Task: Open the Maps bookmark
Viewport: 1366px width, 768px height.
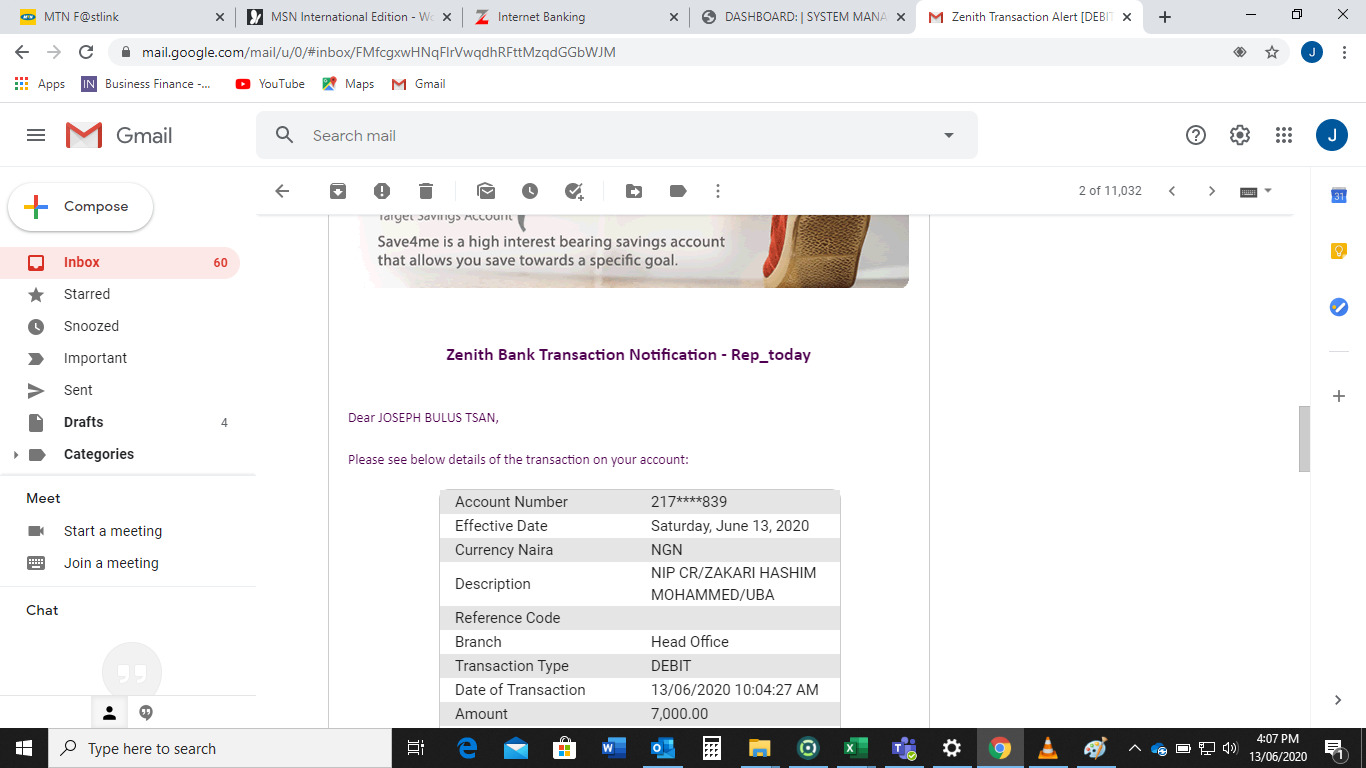Action: coord(348,84)
